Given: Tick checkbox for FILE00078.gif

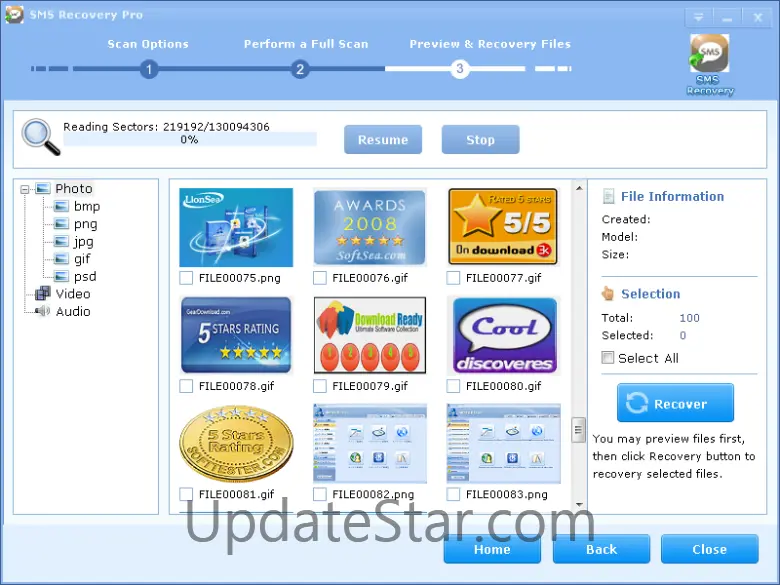Looking at the screenshot, I should tap(186, 386).
